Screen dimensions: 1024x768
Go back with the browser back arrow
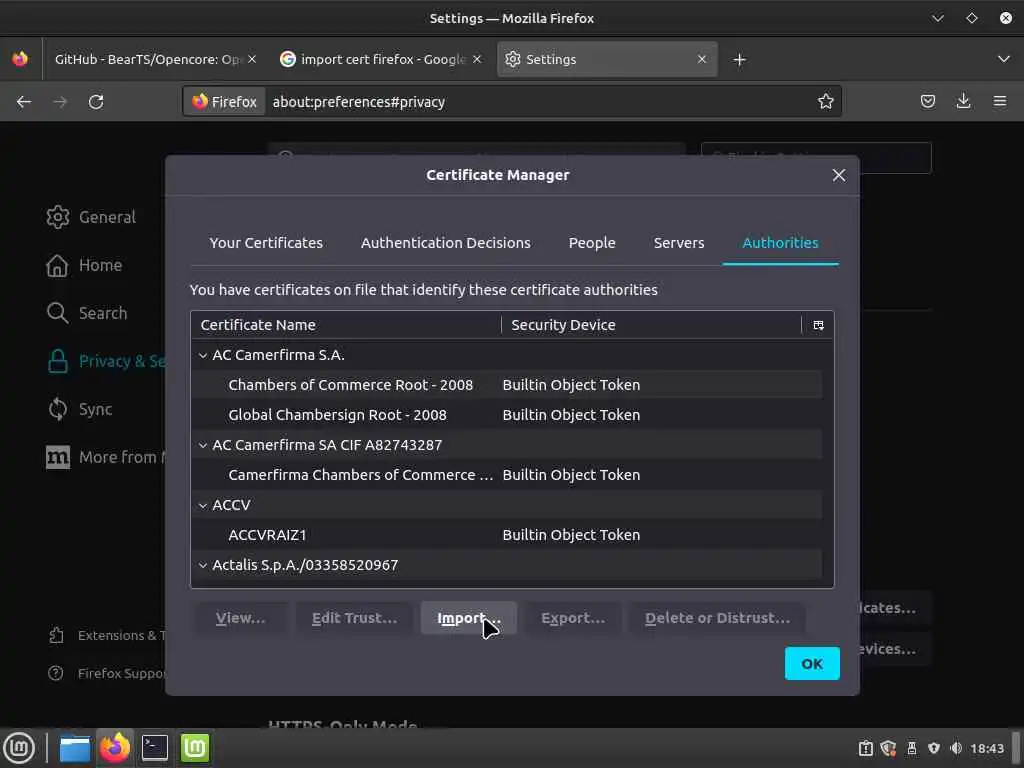tap(24, 102)
